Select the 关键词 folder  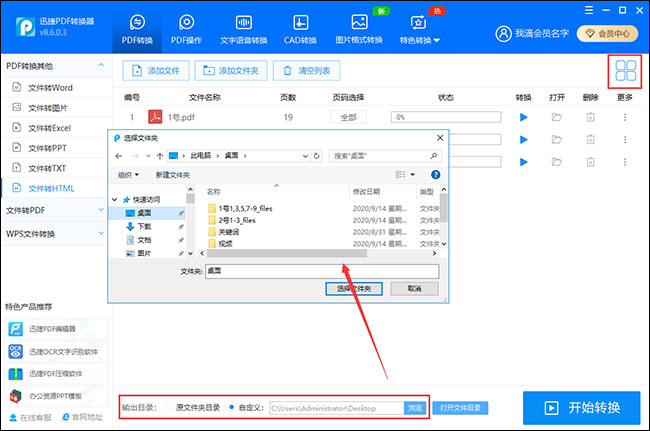(x=228, y=232)
